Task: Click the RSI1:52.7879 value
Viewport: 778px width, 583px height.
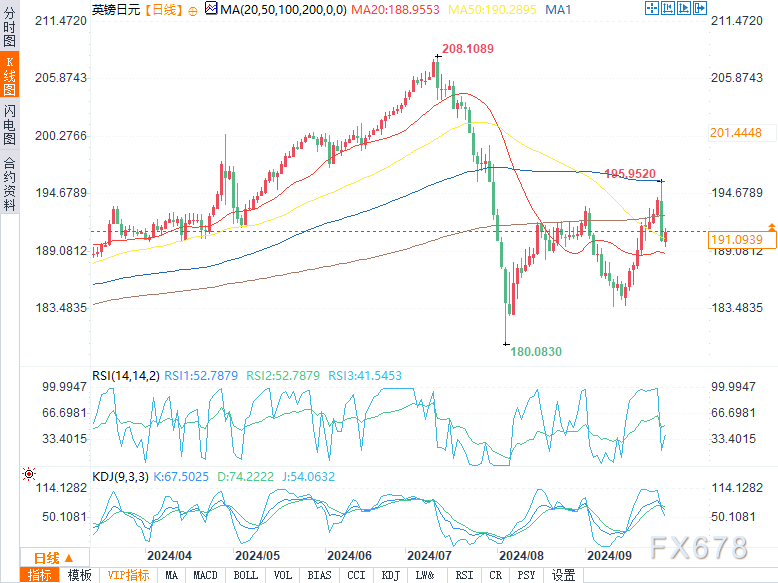Action: coord(201,376)
